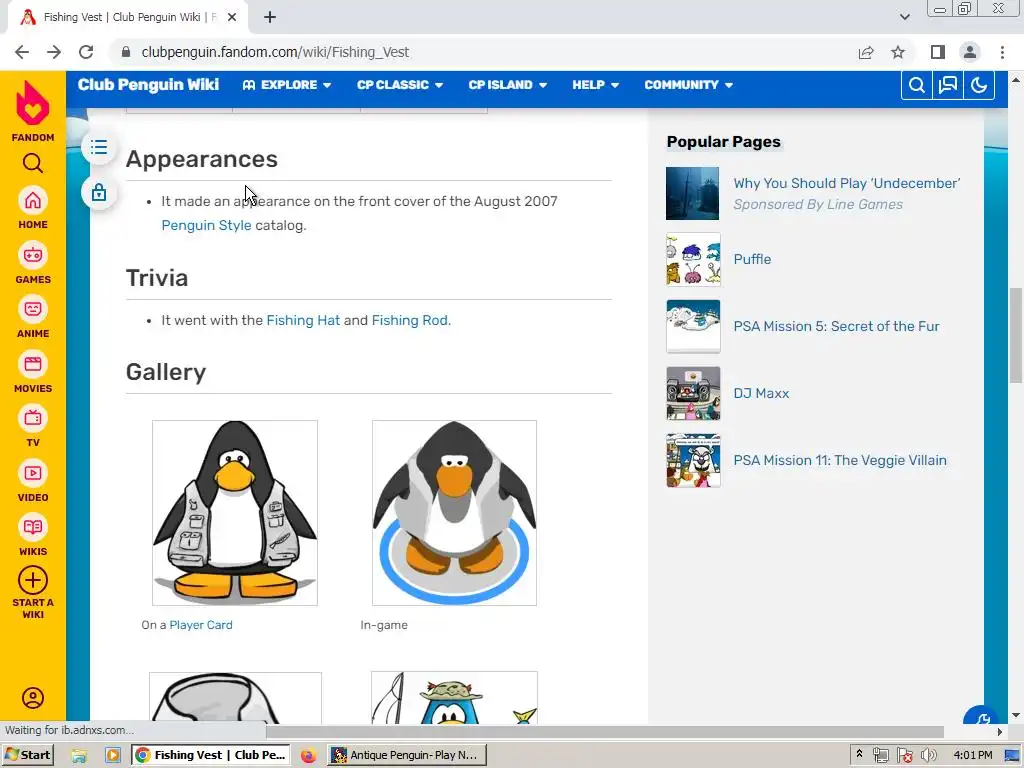Open the Puffle popular page link
1024x768 pixels.
752,259
